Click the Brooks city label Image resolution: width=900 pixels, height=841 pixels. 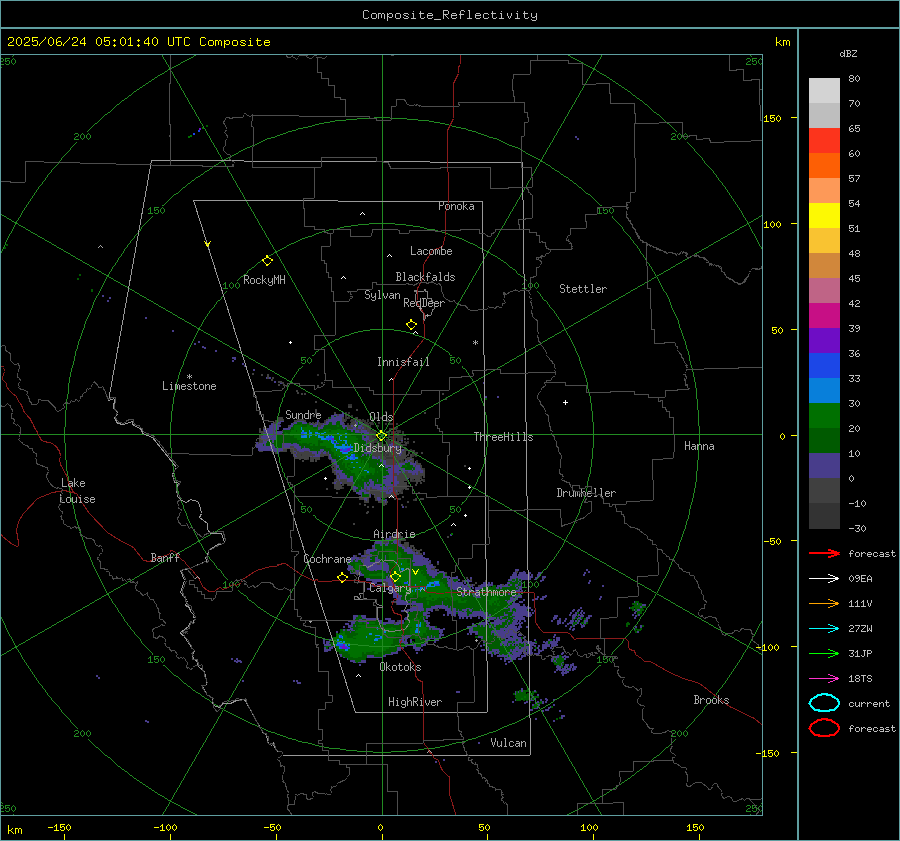tap(711, 700)
